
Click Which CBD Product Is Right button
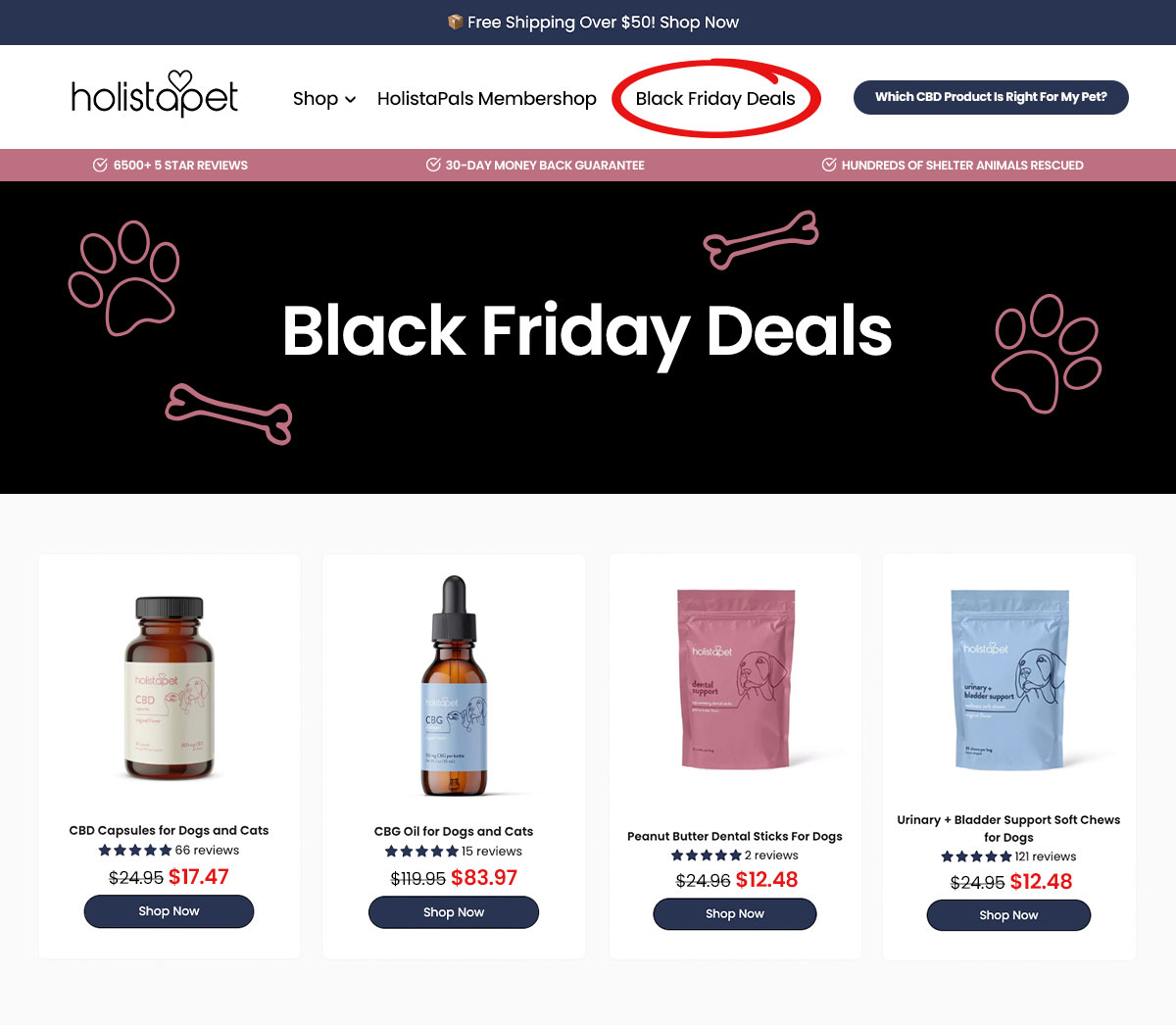pos(991,97)
